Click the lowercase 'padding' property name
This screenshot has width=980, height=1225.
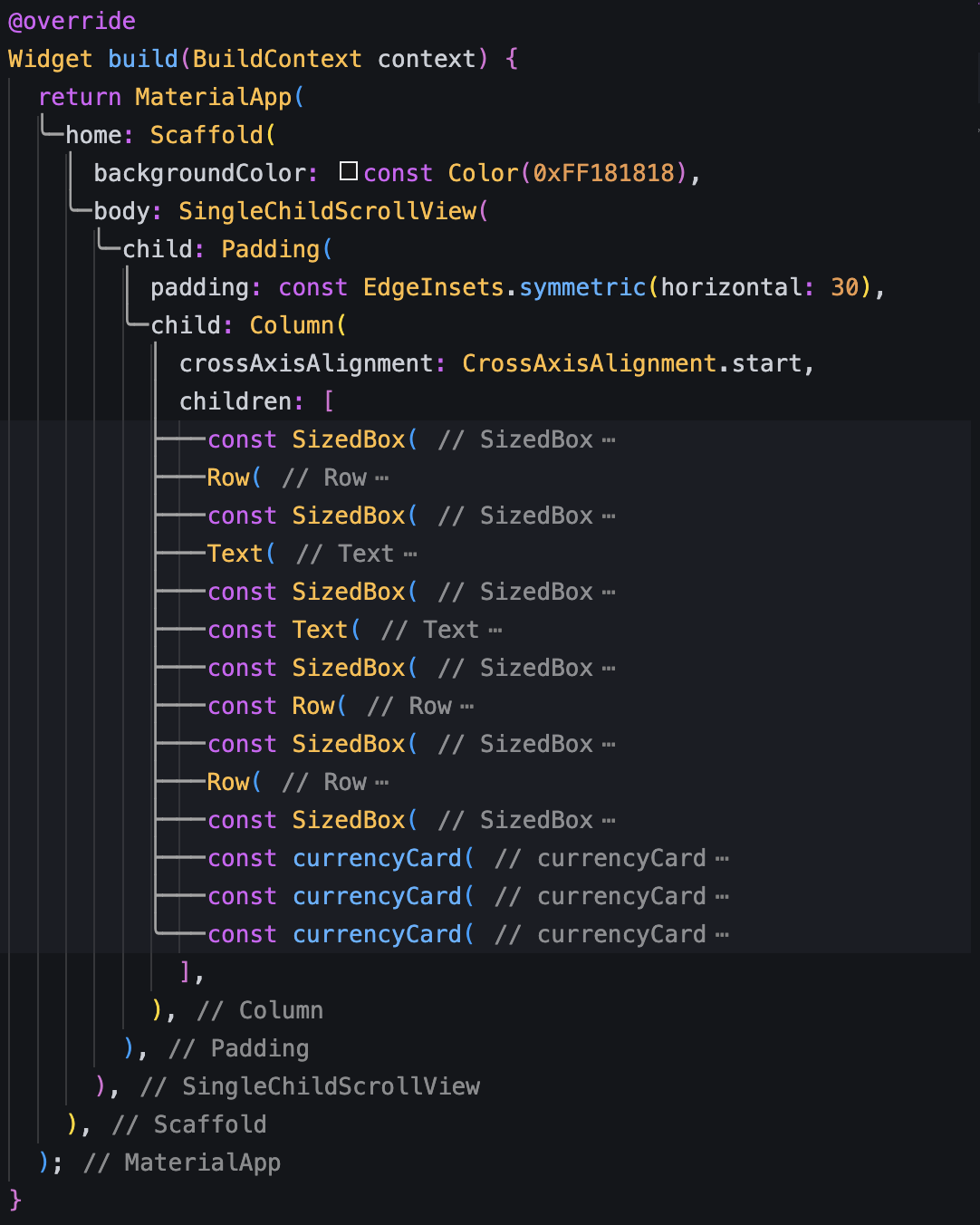pos(199,287)
